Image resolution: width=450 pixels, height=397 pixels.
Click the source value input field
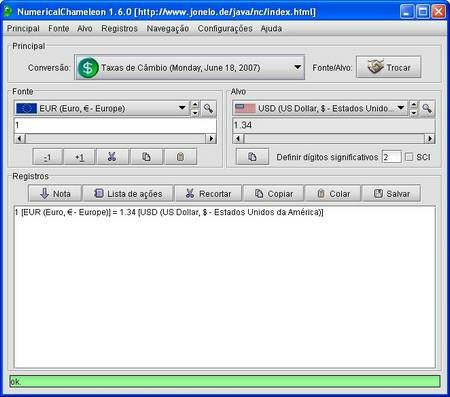point(115,125)
